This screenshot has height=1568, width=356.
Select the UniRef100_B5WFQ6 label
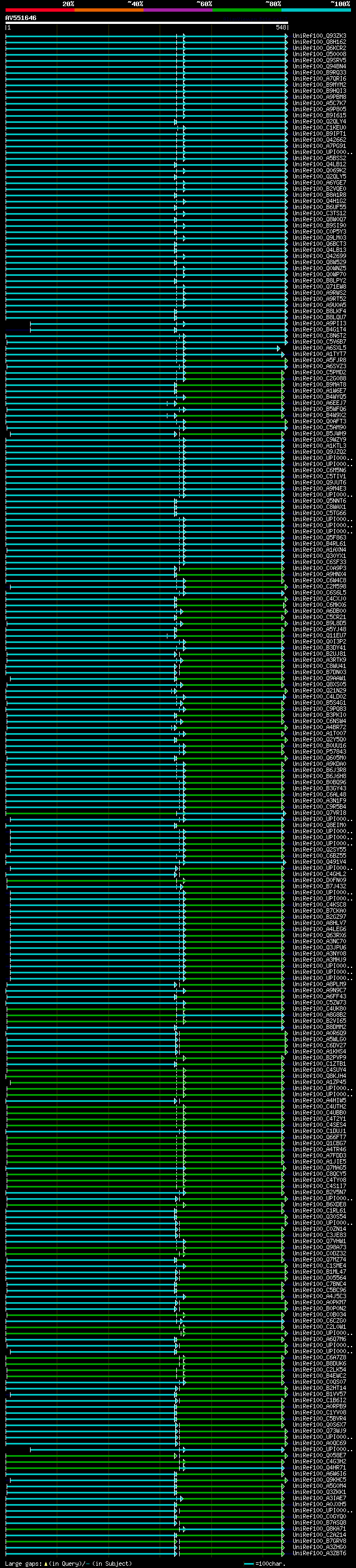pos(319,409)
